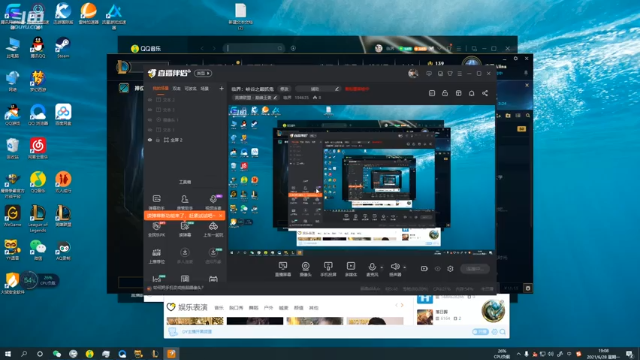Show hidden system tray icons
640x360 pixels.
(x=518, y=354)
